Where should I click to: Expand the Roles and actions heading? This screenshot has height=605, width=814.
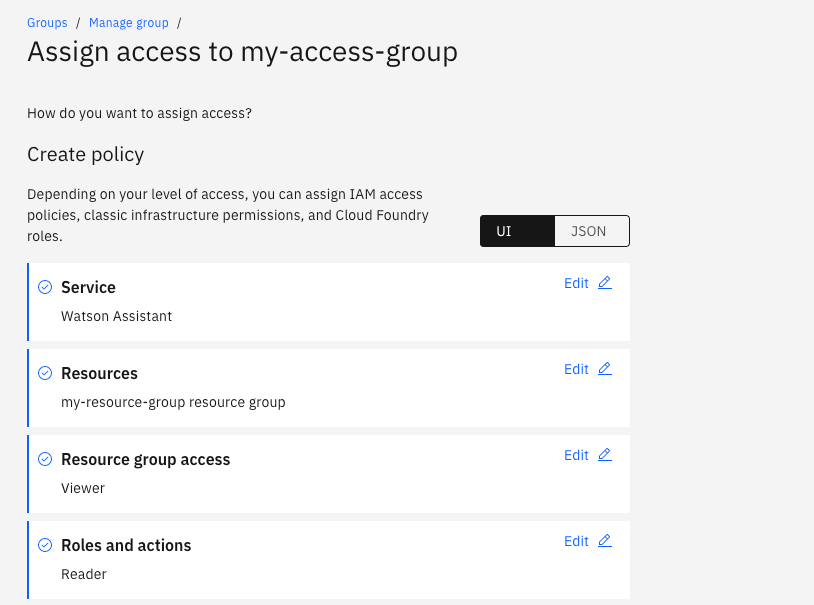tap(126, 545)
